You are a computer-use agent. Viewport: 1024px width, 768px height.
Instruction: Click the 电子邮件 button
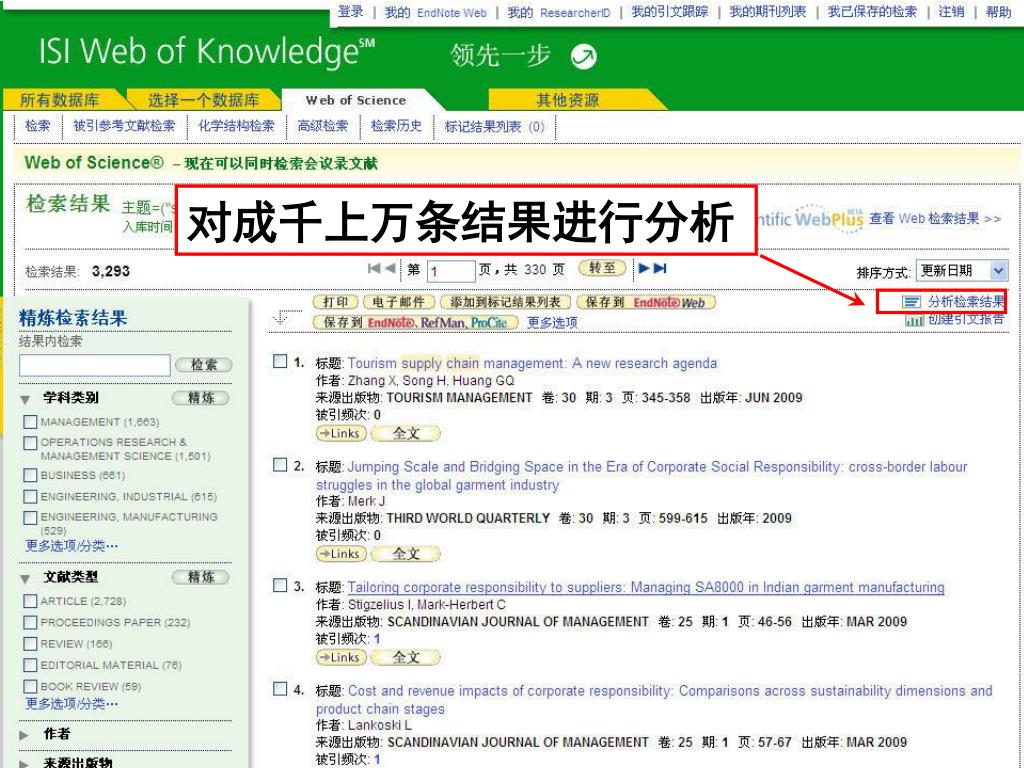(x=398, y=302)
